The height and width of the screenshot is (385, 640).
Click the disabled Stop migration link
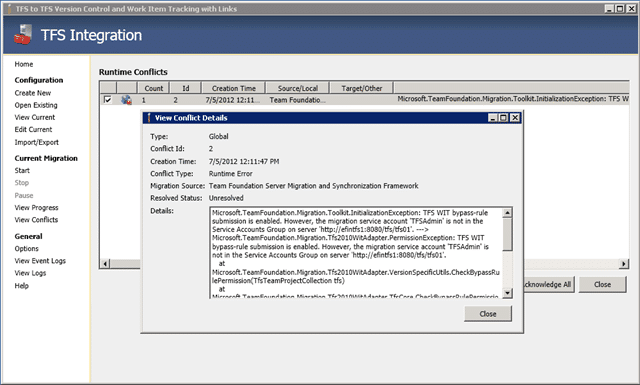tap(22, 182)
